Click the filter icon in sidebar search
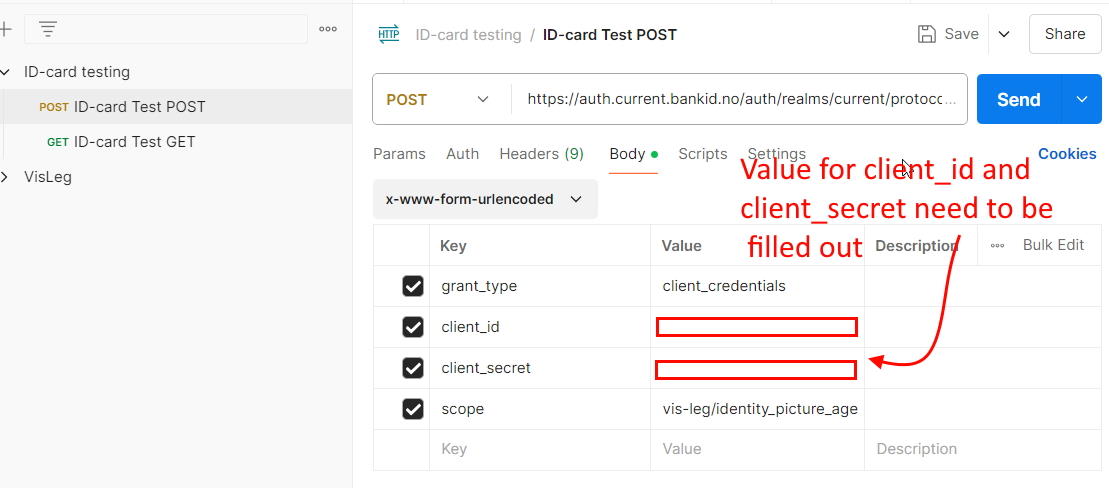This screenshot has height=488, width=1109. coord(47,29)
